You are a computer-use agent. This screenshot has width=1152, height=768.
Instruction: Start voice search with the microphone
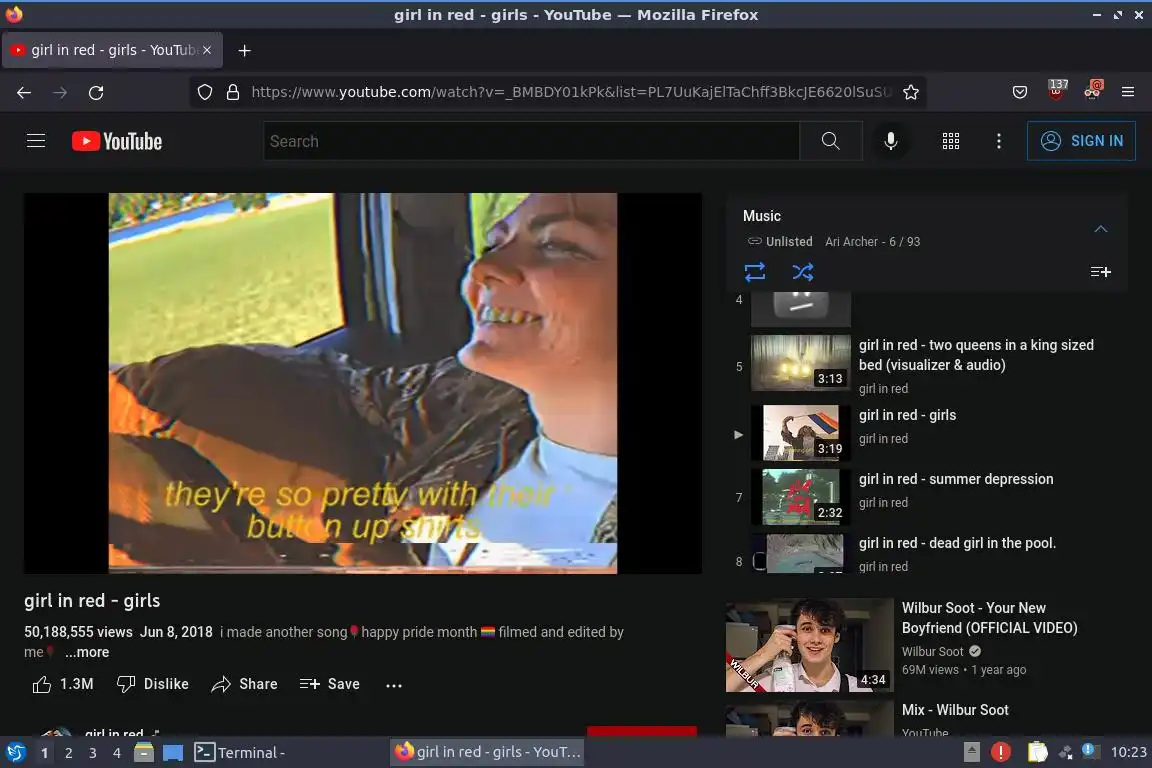point(890,141)
